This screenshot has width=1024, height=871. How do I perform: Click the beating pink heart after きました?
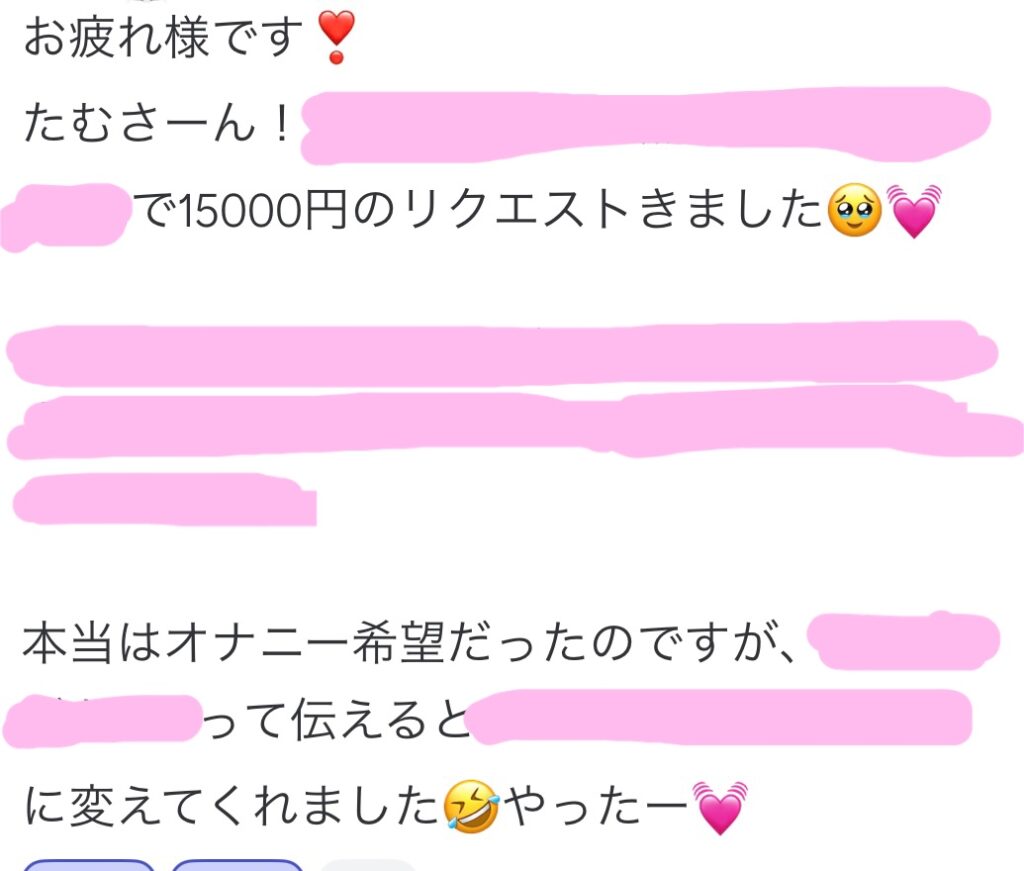[x=913, y=210]
